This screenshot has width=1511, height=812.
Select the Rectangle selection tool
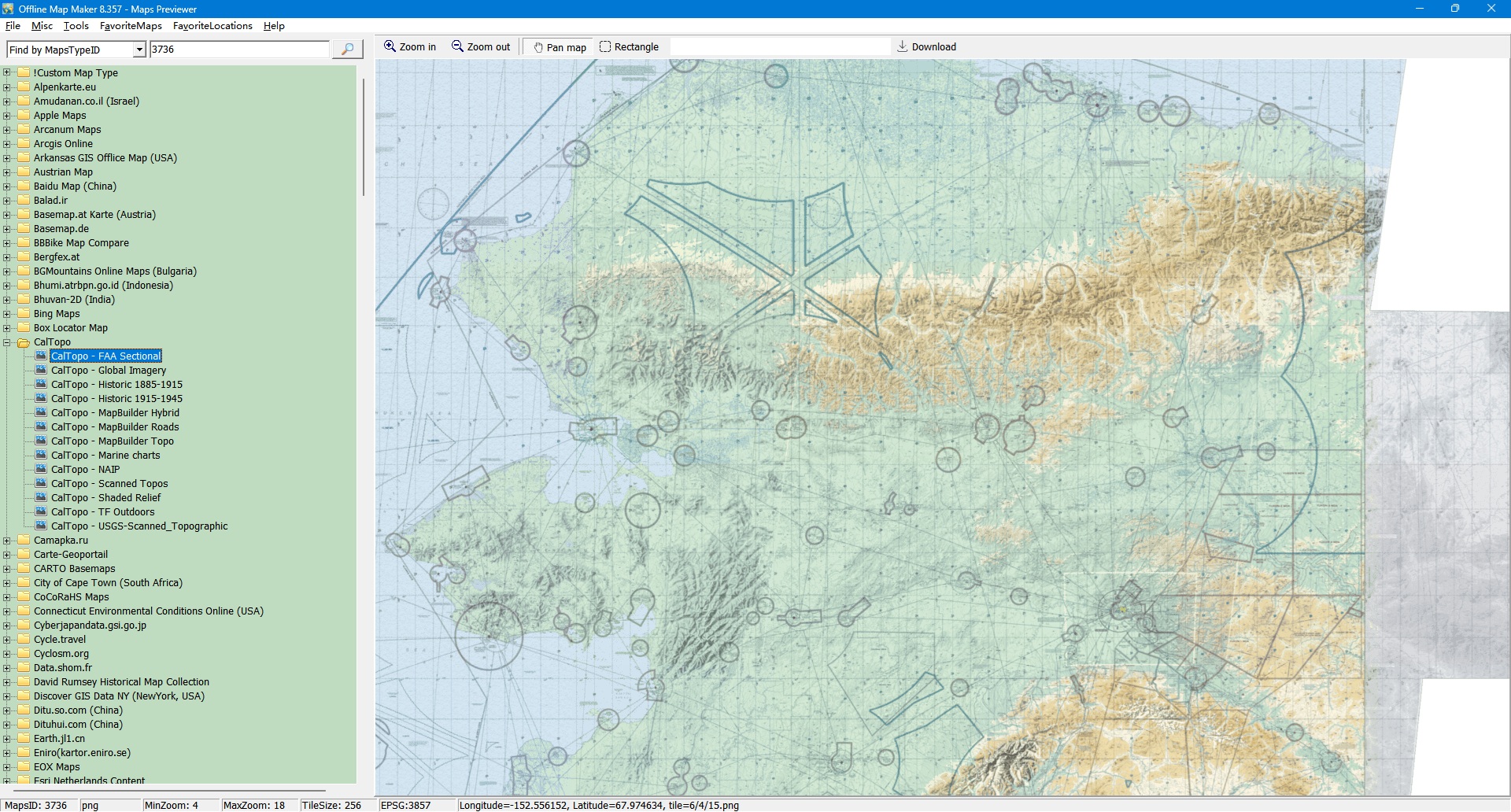[x=629, y=47]
